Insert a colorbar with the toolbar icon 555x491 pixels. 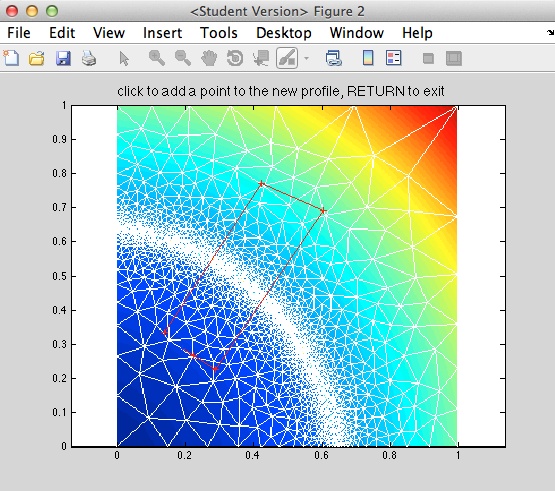point(368,58)
